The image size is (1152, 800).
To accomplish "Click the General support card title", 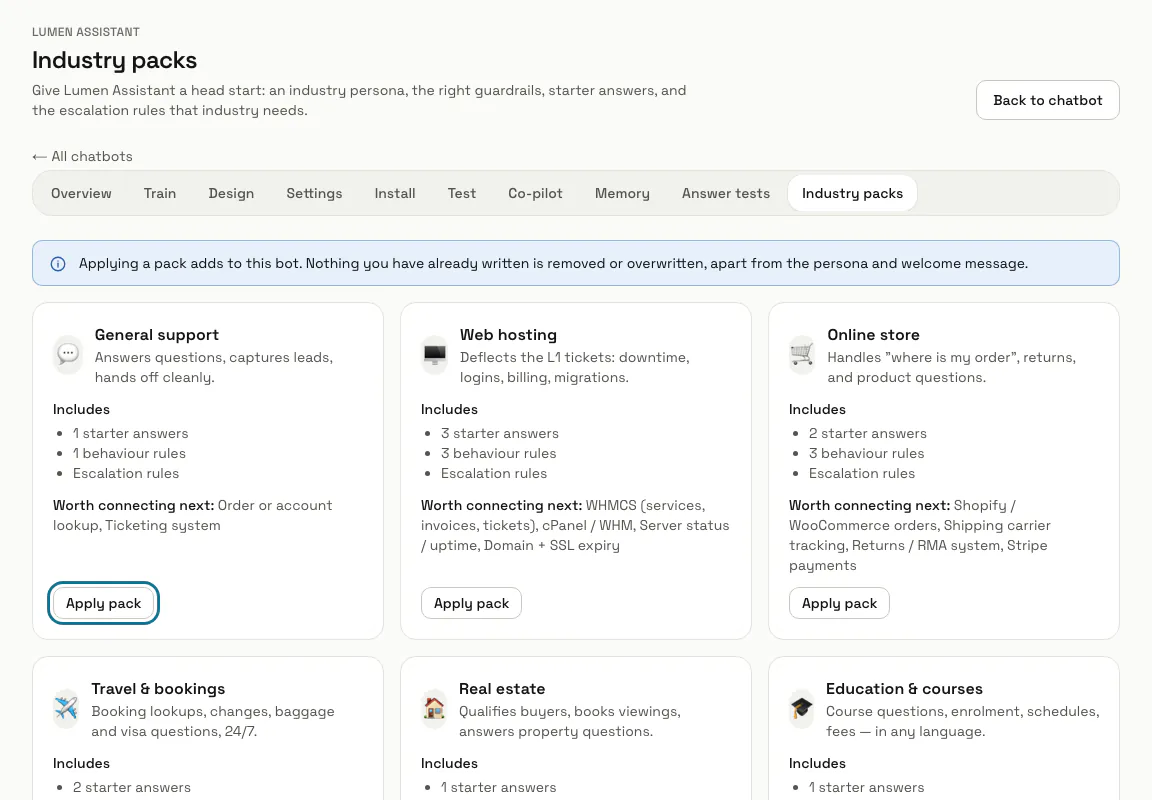I will [156, 335].
